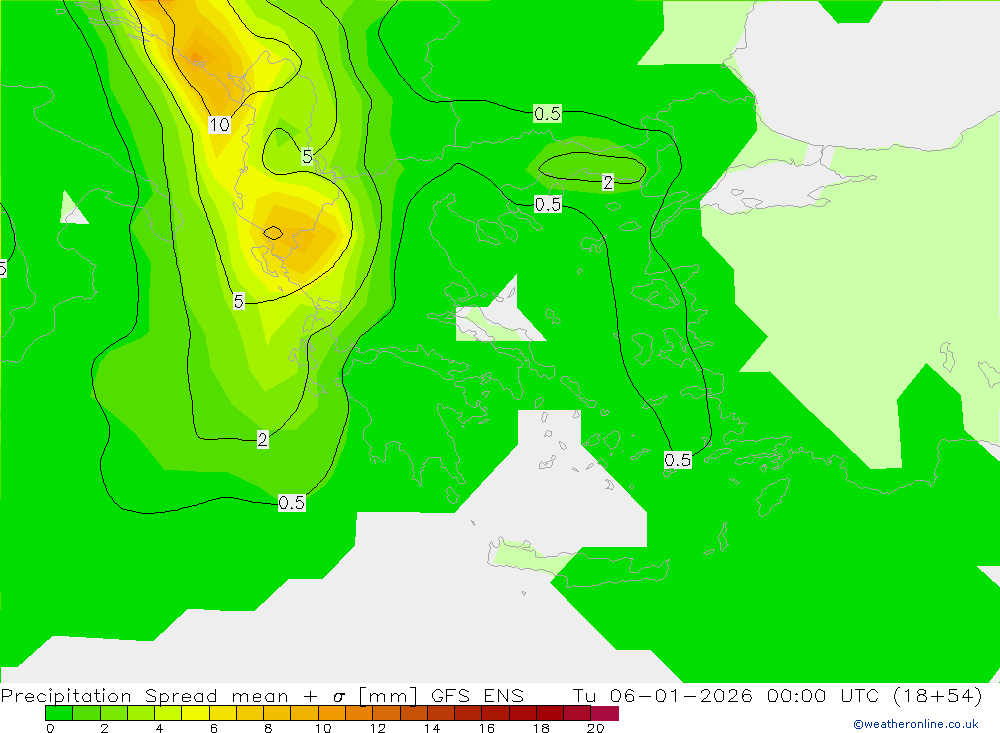Click the 0.5 label above the small 2 oval

coord(547,114)
